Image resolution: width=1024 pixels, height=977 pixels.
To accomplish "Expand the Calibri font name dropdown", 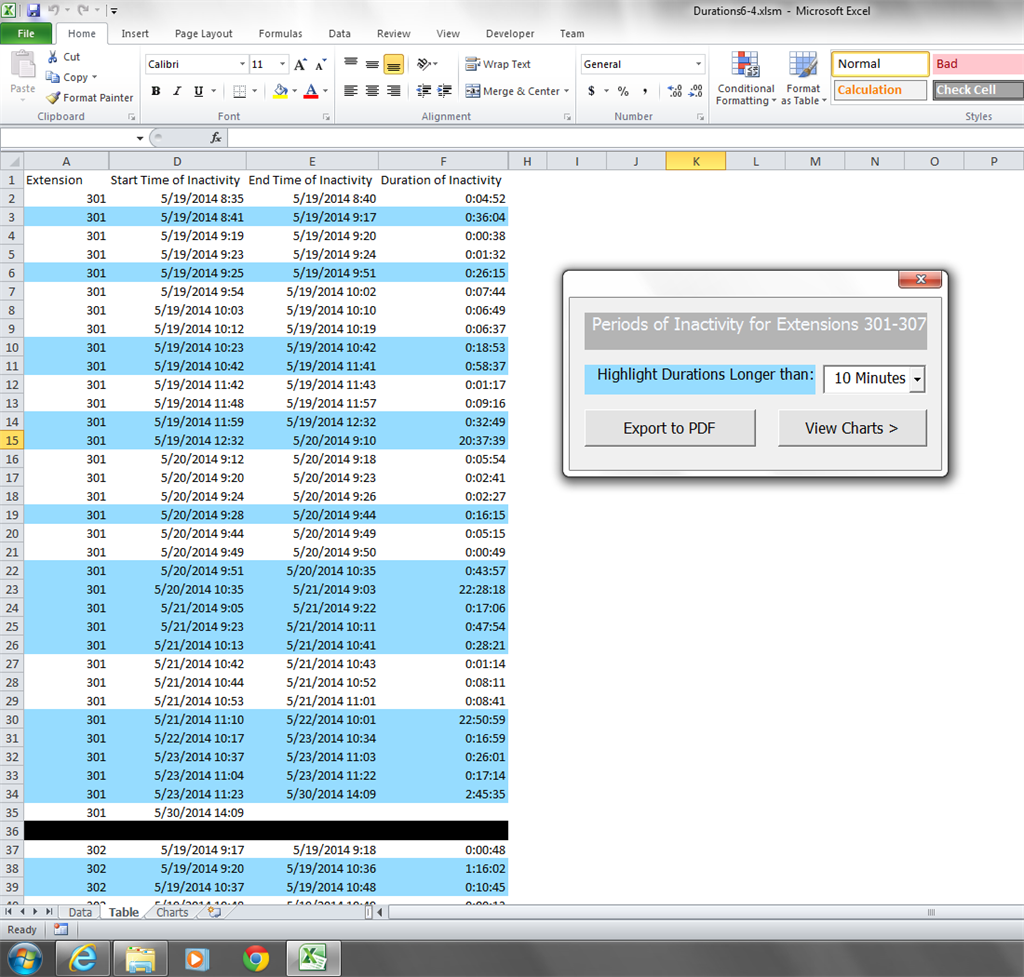I will [242, 65].
